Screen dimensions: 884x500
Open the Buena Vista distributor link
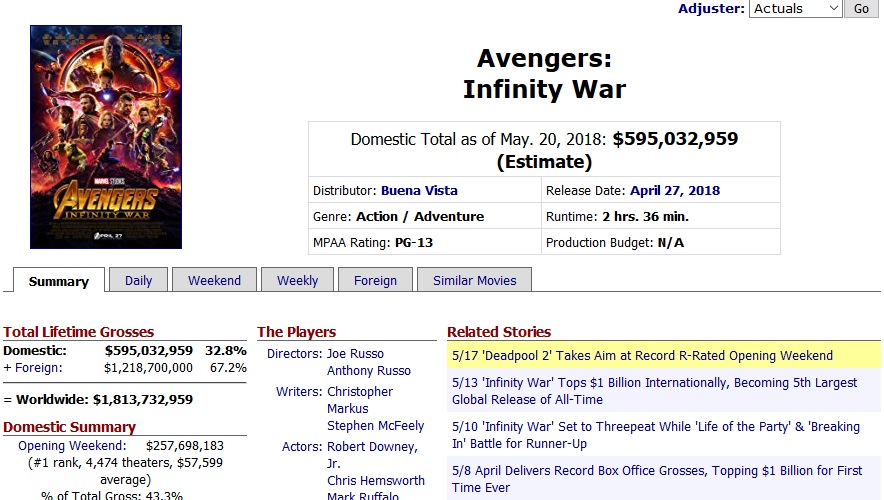pos(419,191)
